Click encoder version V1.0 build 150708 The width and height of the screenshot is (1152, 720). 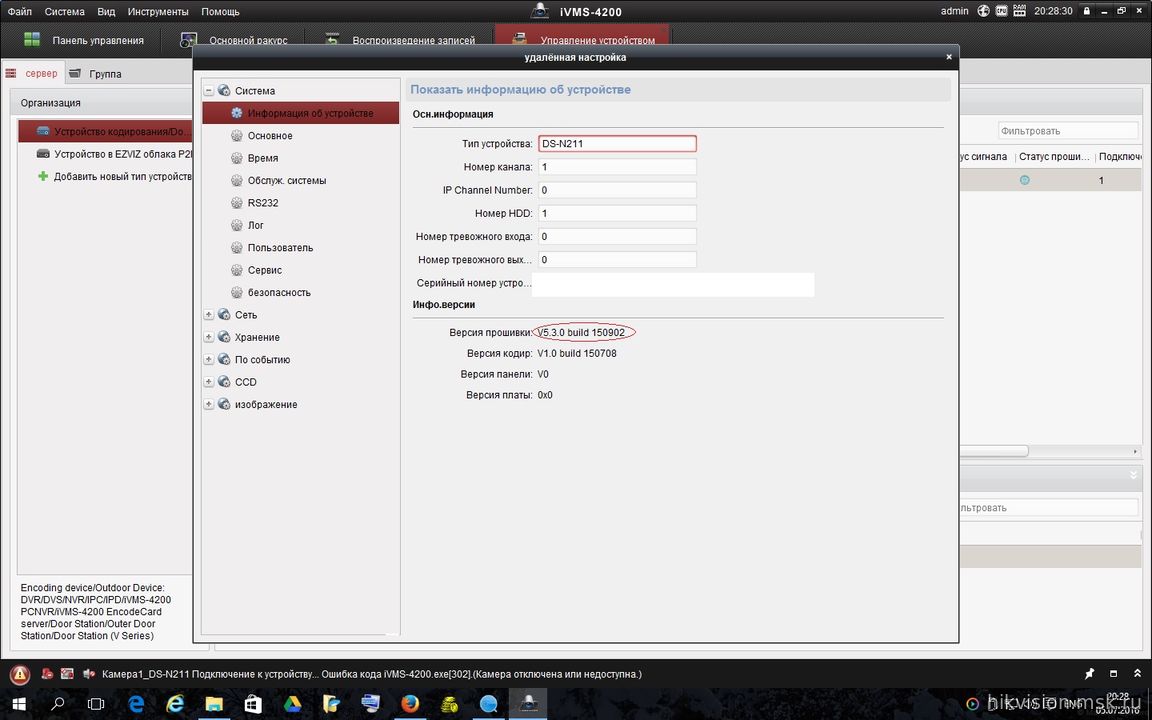(x=577, y=353)
